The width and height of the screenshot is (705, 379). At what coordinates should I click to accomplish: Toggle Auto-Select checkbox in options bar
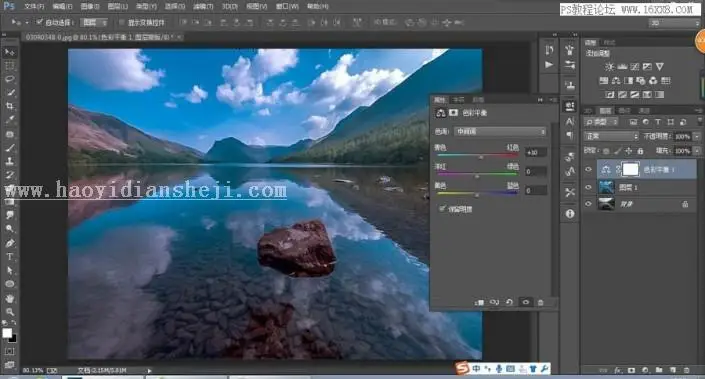click(x=40, y=22)
